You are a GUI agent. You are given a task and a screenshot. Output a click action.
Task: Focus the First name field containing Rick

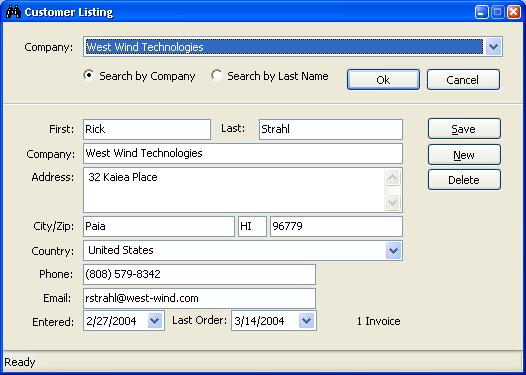(147, 129)
